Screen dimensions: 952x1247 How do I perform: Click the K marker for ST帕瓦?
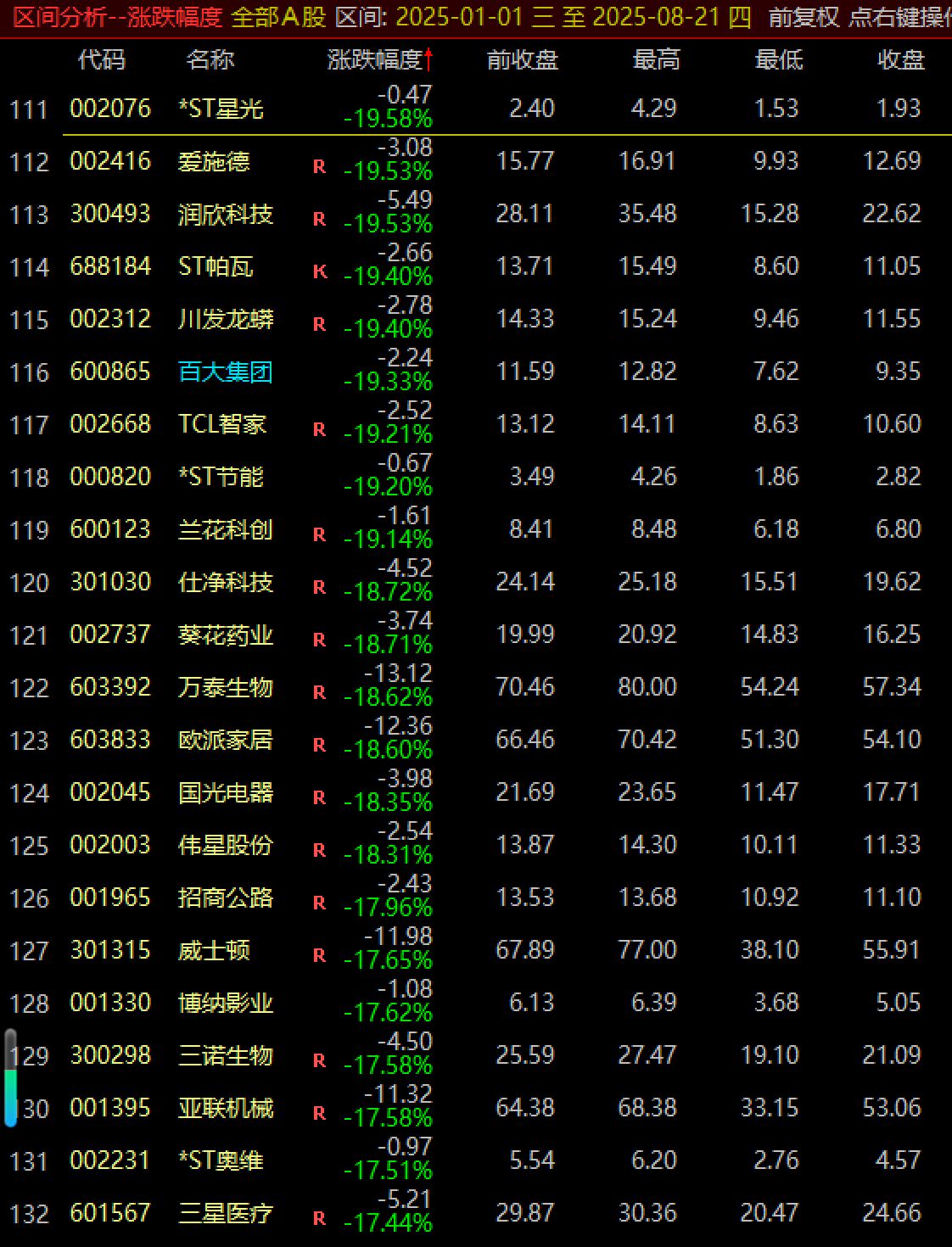pos(319,272)
